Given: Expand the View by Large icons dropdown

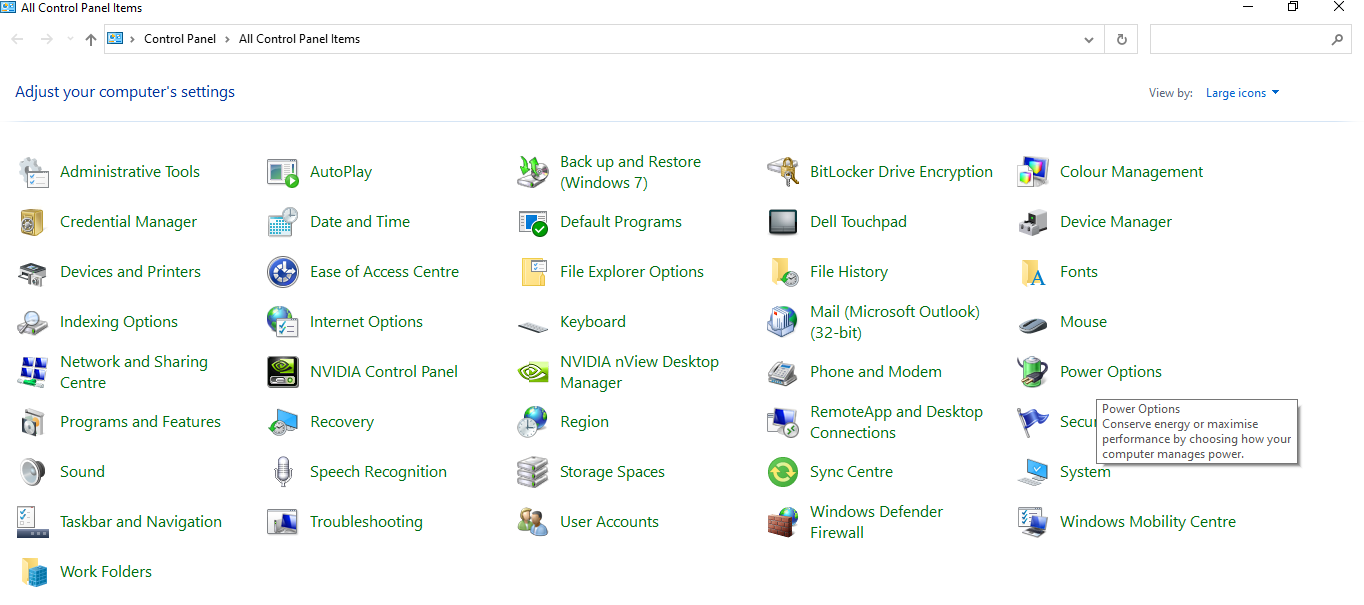Looking at the screenshot, I should tap(1242, 93).
